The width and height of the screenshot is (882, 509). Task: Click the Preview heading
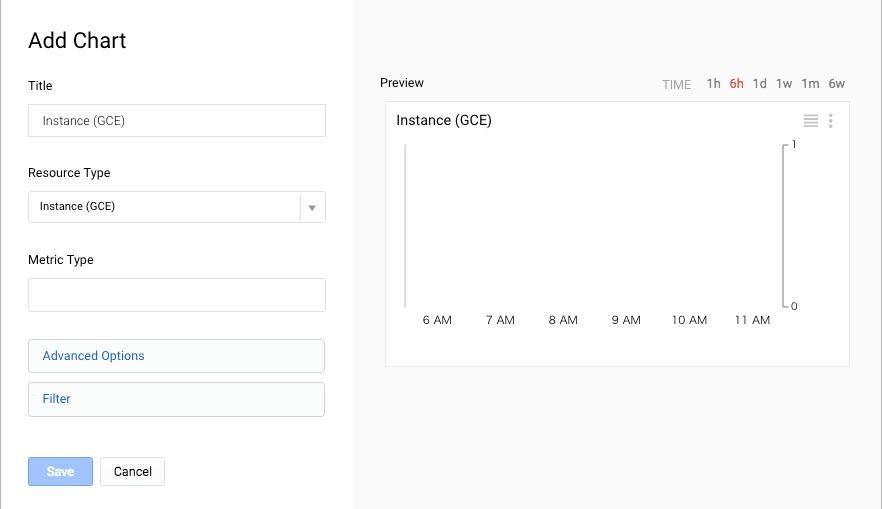tap(402, 83)
